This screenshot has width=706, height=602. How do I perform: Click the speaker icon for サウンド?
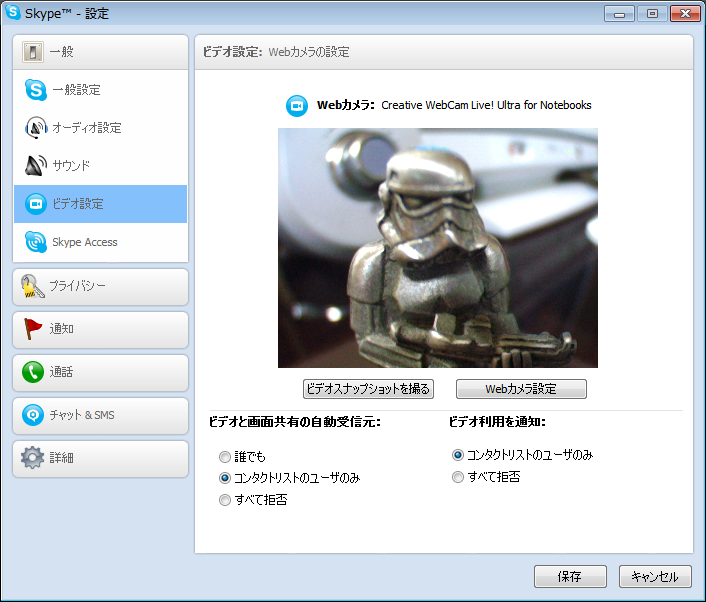(36, 165)
